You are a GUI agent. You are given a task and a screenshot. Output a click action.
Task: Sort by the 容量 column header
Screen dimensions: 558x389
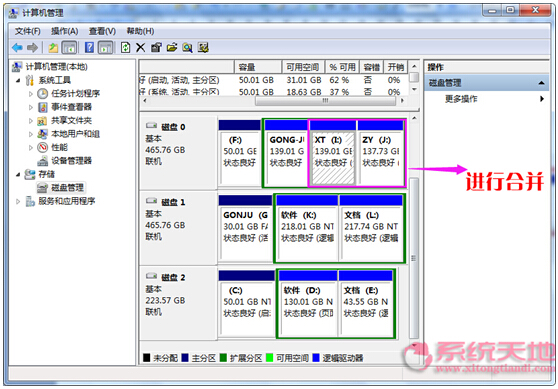[x=258, y=67]
